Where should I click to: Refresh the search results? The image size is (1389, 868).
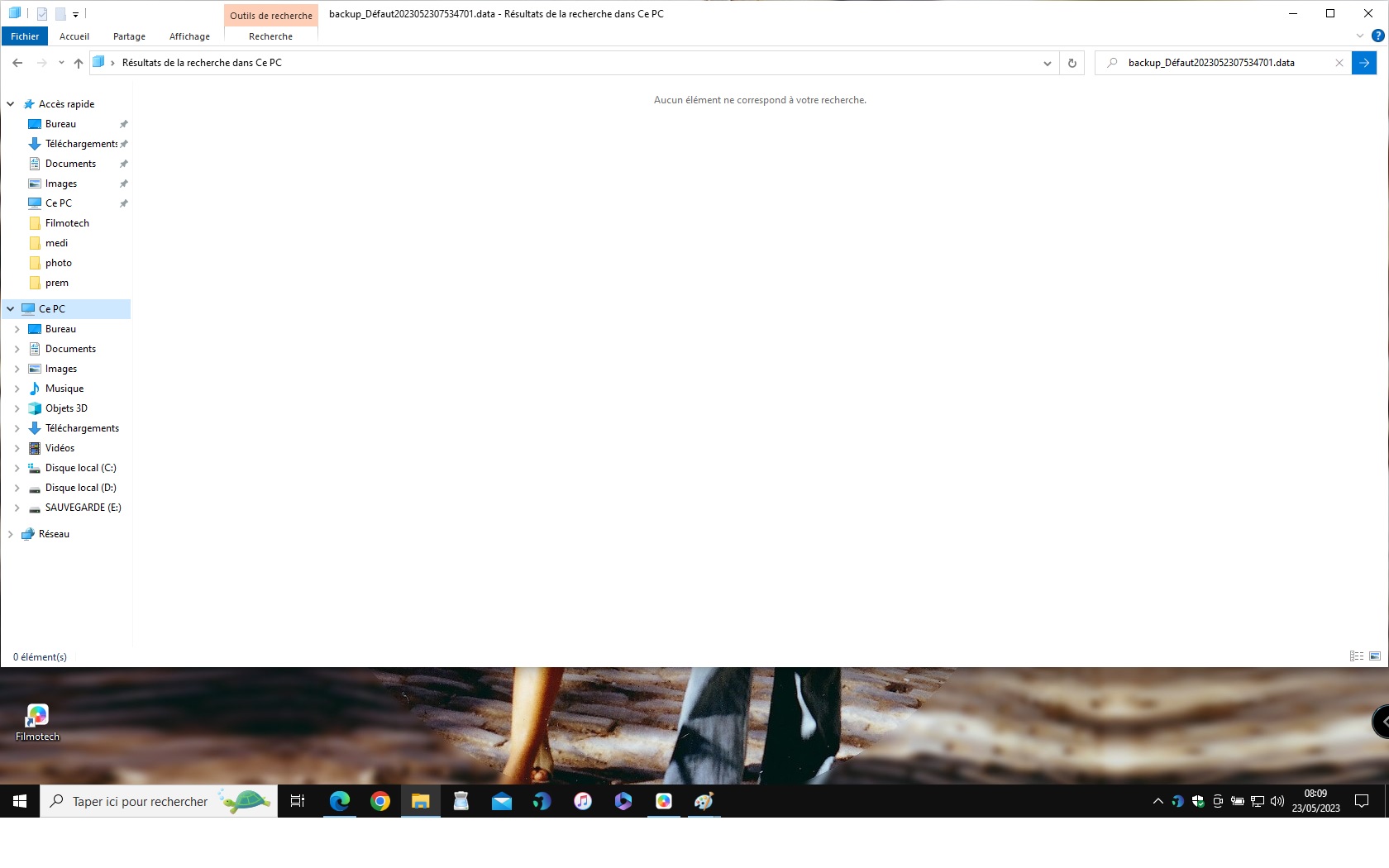[x=1072, y=63]
